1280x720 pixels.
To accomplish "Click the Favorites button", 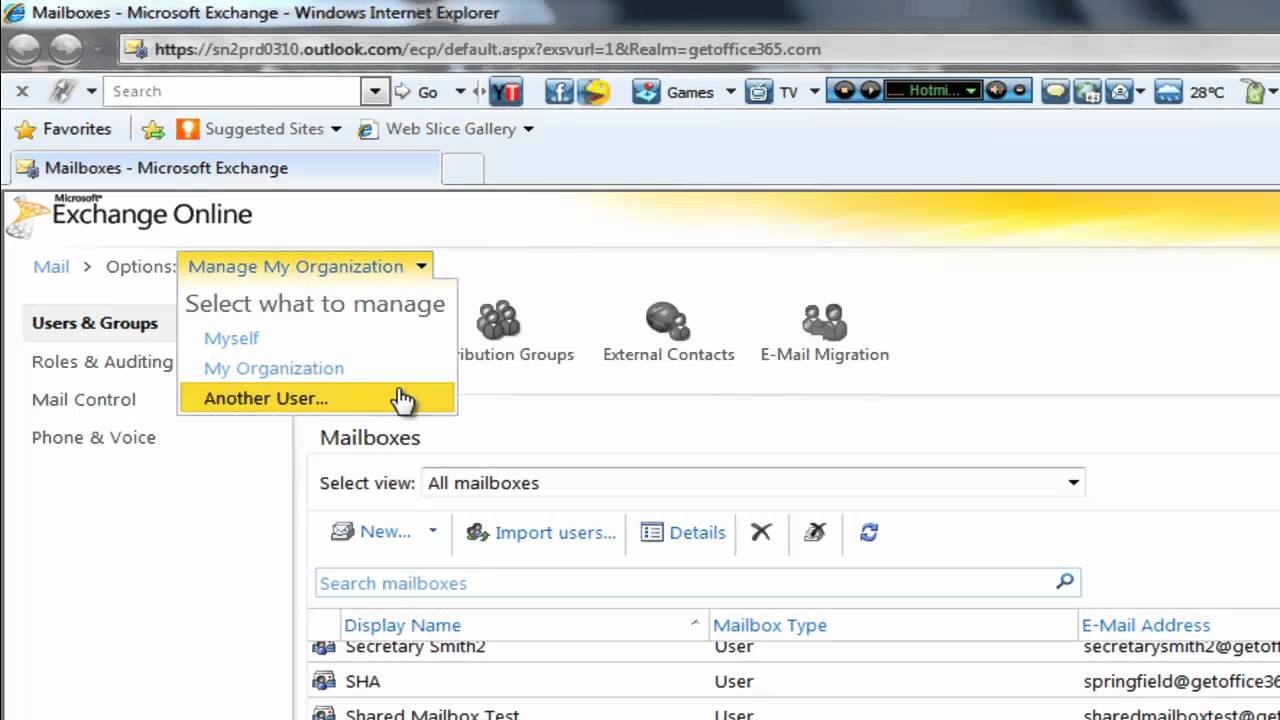I will click(x=63, y=129).
